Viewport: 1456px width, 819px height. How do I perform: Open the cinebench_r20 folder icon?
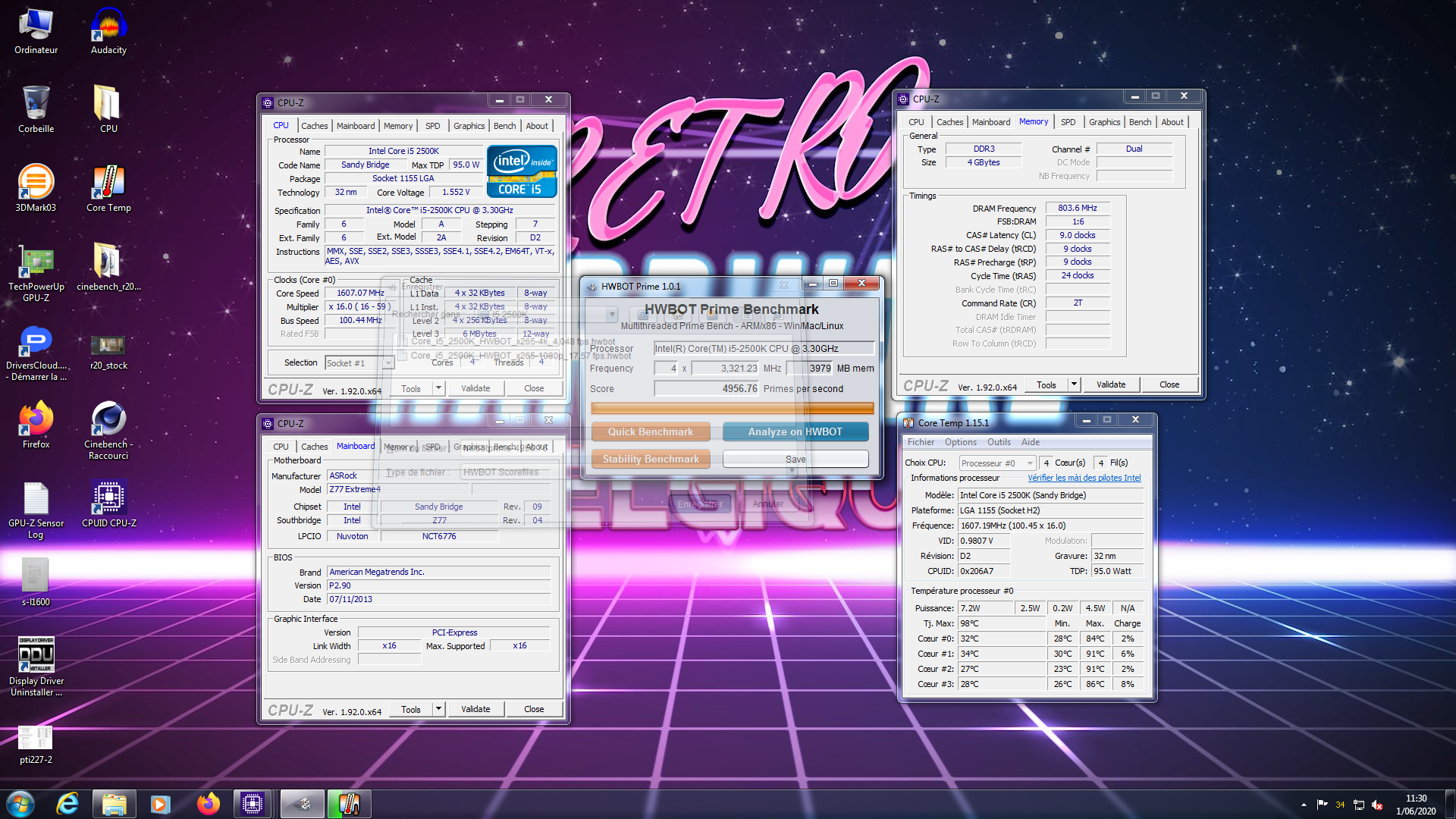click(x=108, y=268)
